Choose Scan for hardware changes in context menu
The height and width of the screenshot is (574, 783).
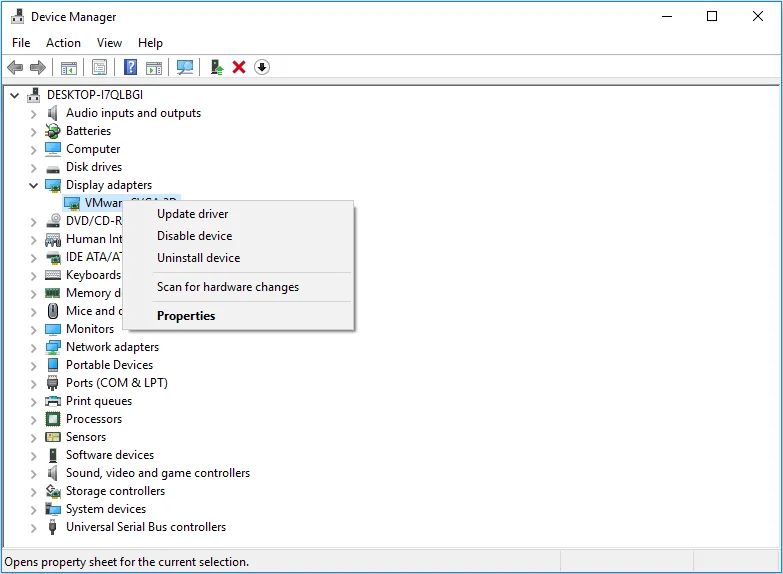pos(239,287)
